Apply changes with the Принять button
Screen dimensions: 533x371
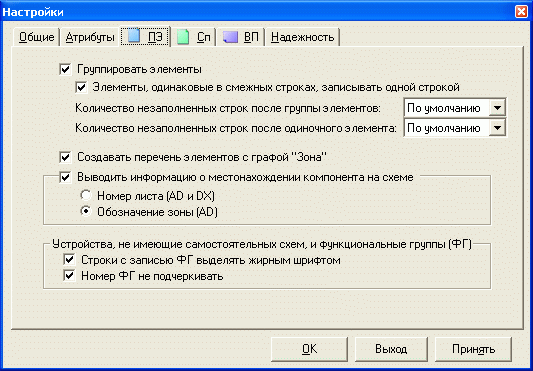(473, 349)
